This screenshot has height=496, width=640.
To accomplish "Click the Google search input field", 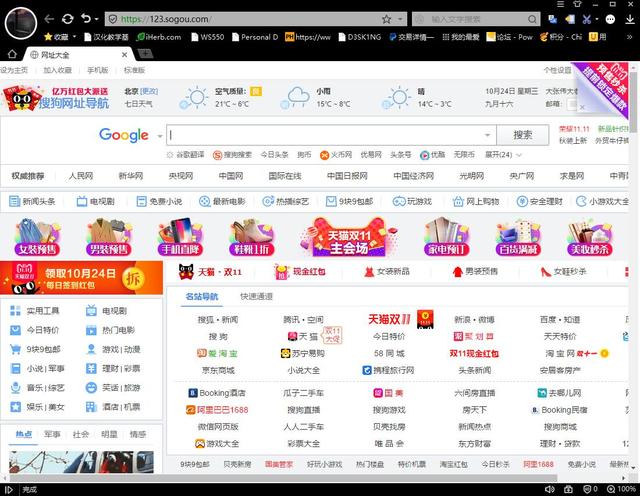I will click(331, 135).
